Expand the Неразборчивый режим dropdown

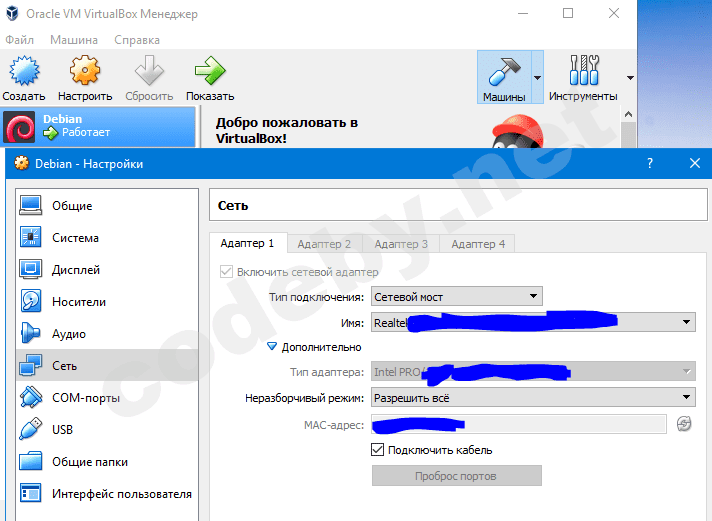pos(532,398)
